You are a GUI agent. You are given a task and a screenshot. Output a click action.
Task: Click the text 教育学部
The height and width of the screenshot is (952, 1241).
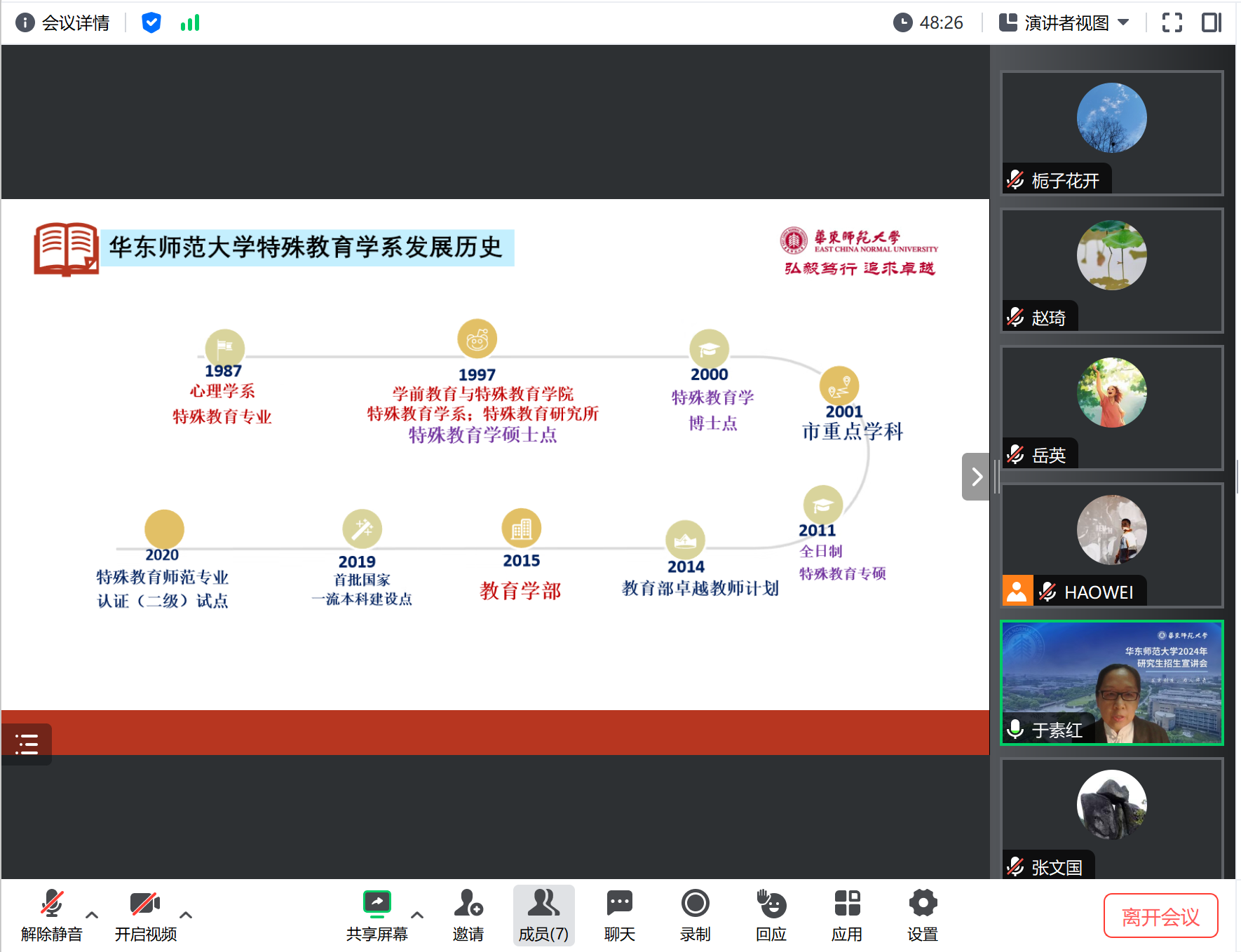520,591
